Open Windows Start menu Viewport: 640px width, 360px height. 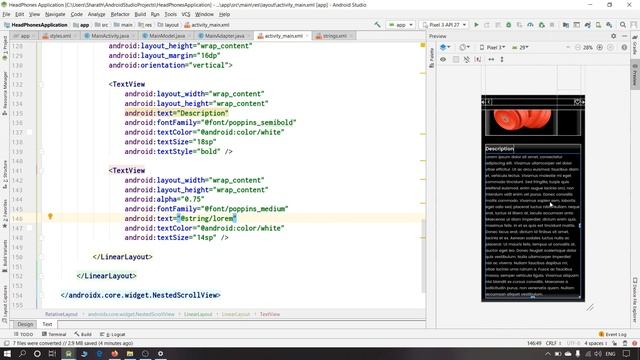click(7, 353)
